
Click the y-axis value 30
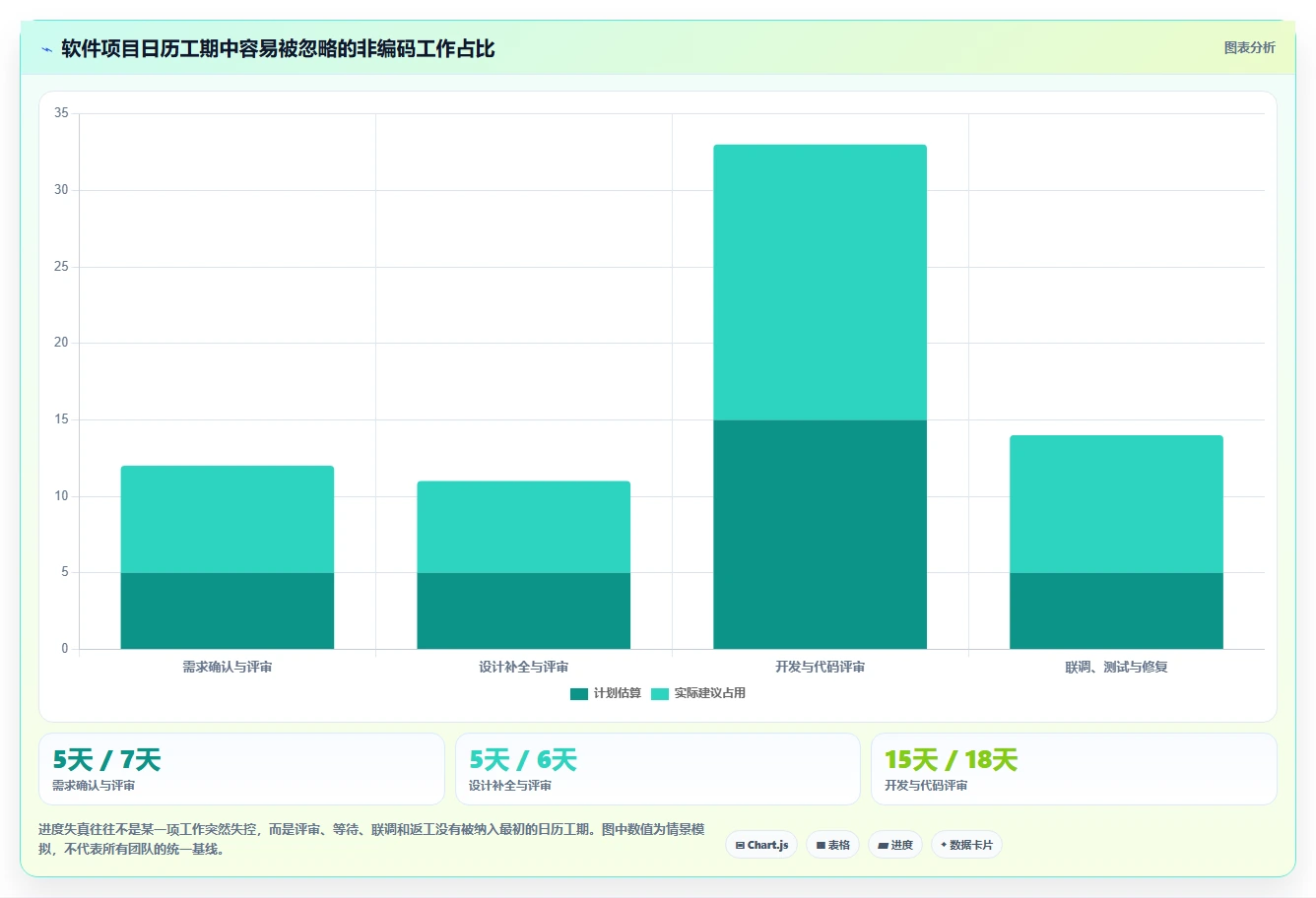click(x=61, y=190)
